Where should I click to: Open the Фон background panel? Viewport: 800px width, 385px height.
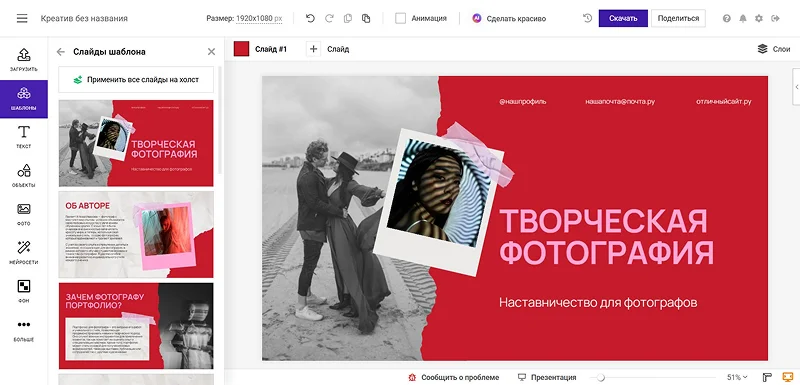pyautogui.click(x=24, y=292)
